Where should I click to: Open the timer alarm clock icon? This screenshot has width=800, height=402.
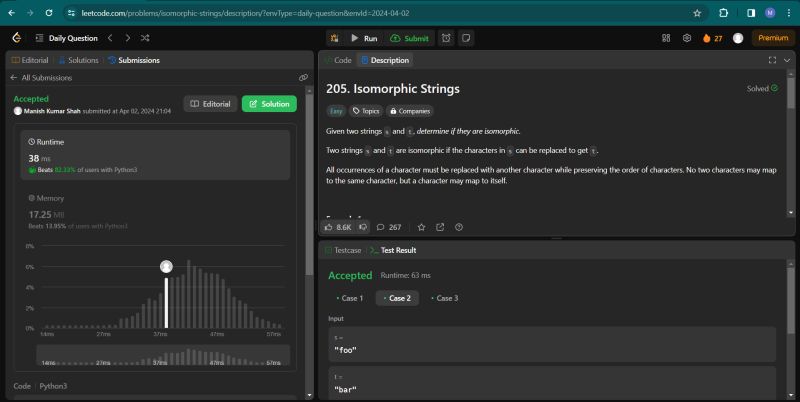[x=446, y=38]
